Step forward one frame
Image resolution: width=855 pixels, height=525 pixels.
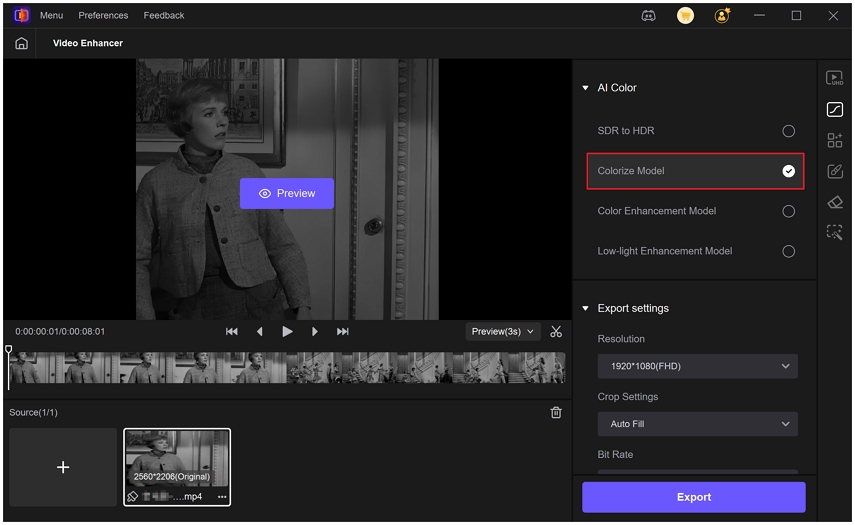click(315, 331)
